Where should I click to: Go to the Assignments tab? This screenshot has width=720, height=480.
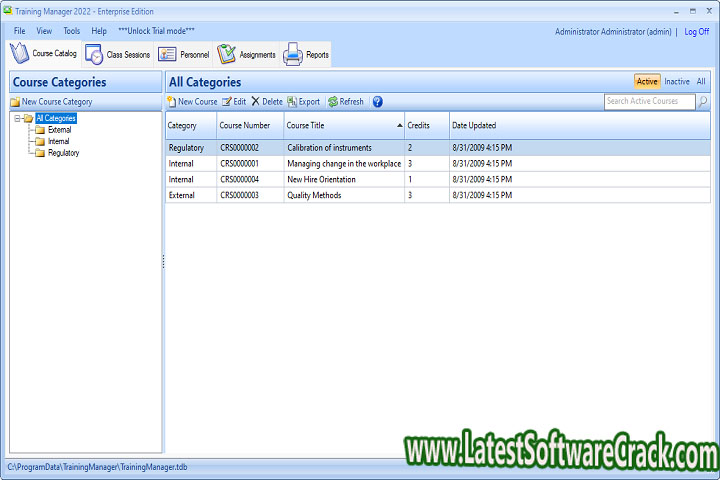coord(246,55)
